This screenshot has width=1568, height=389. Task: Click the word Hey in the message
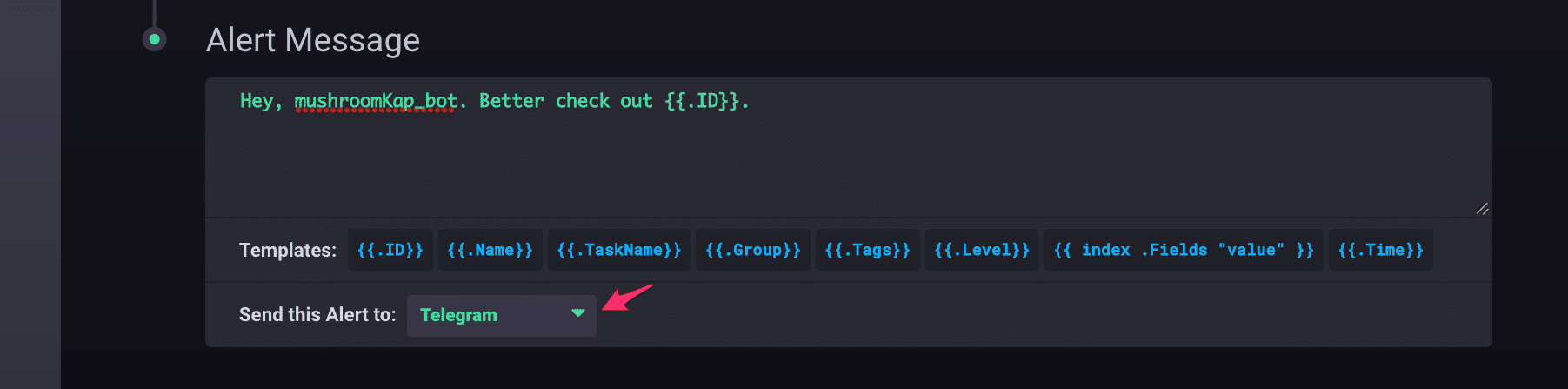[257, 102]
